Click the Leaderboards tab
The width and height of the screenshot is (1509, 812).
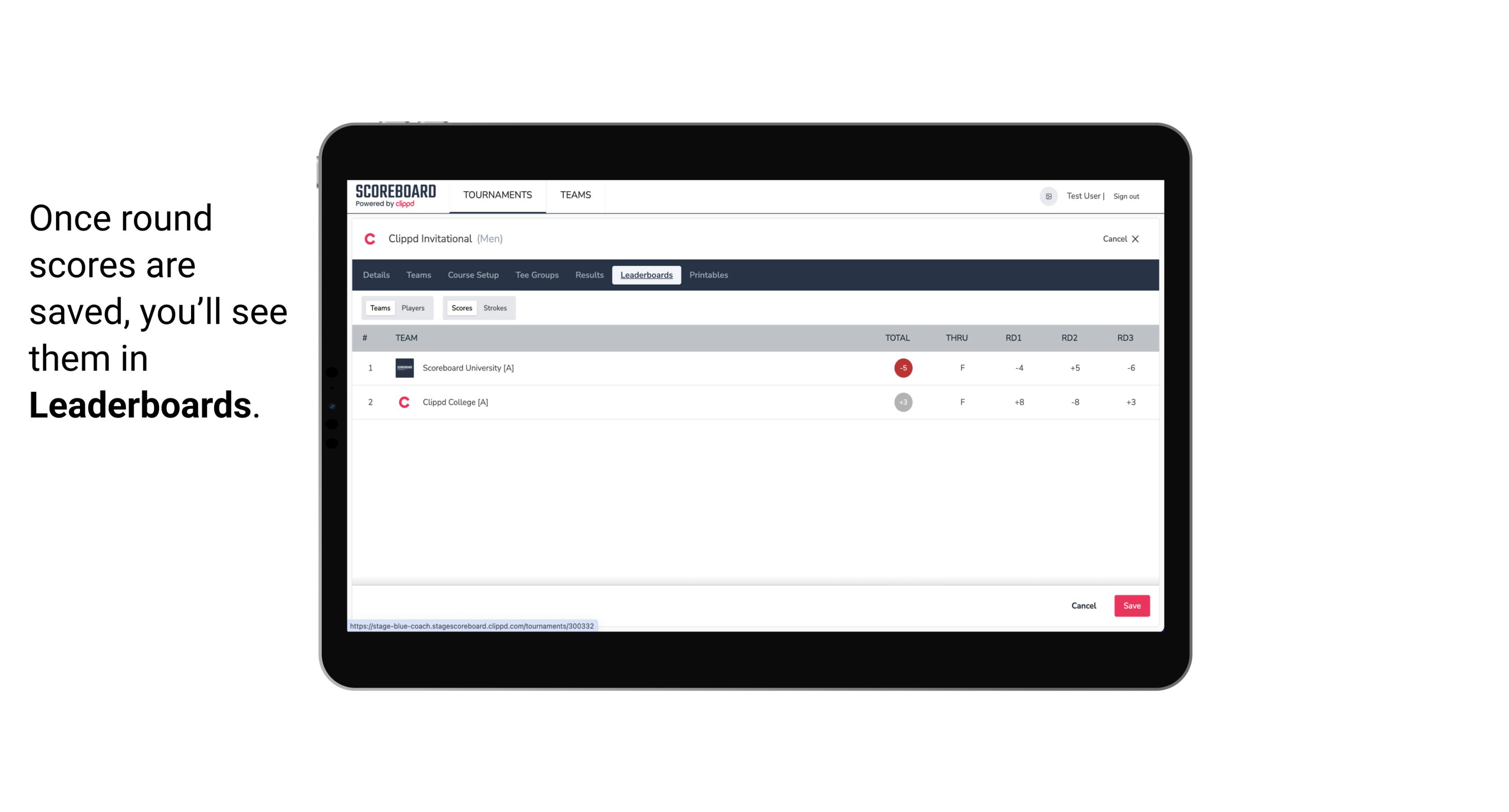(646, 275)
